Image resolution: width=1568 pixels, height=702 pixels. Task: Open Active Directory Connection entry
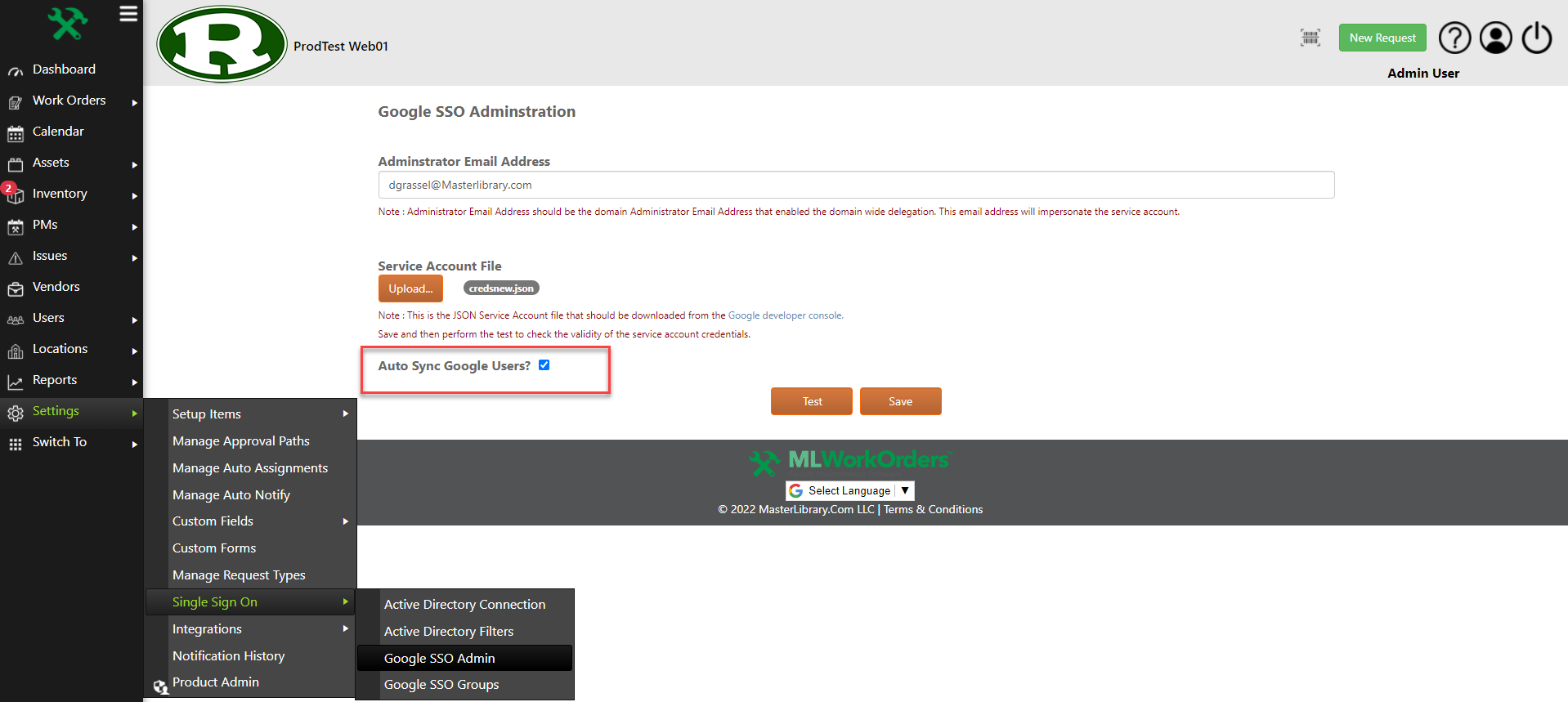point(465,604)
